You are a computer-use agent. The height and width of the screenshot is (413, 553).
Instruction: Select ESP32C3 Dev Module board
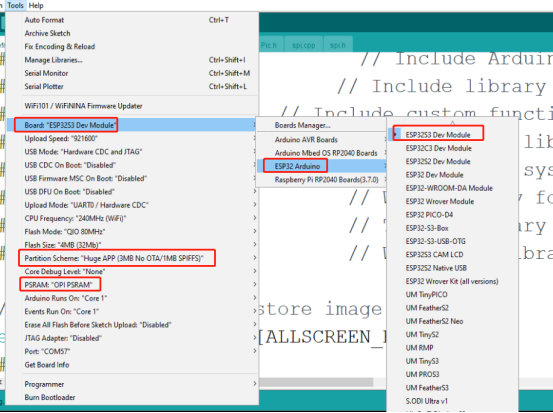(x=453, y=148)
